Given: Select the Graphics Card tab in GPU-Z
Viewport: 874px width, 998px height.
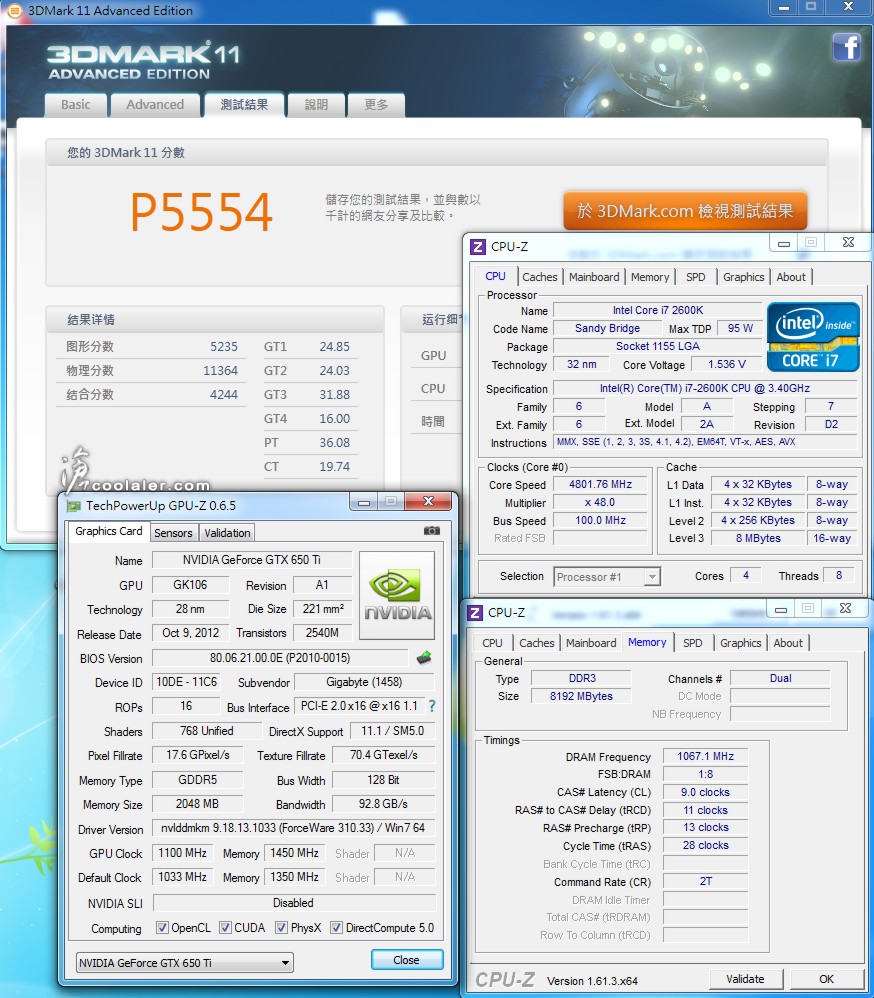Looking at the screenshot, I should pyautogui.click(x=109, y=531).
